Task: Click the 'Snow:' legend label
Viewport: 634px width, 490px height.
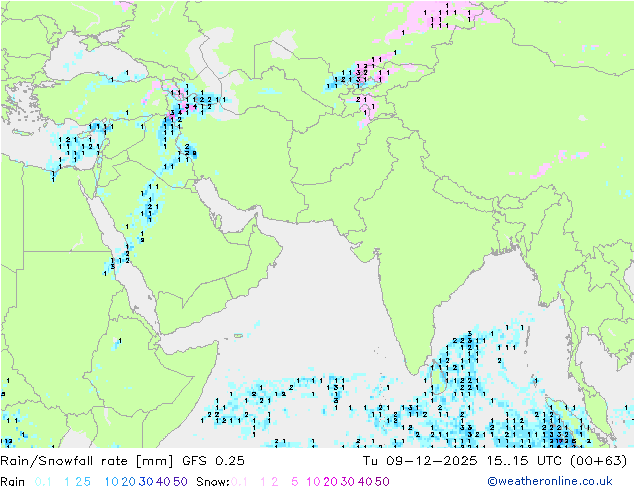Action: pos(213,482)
